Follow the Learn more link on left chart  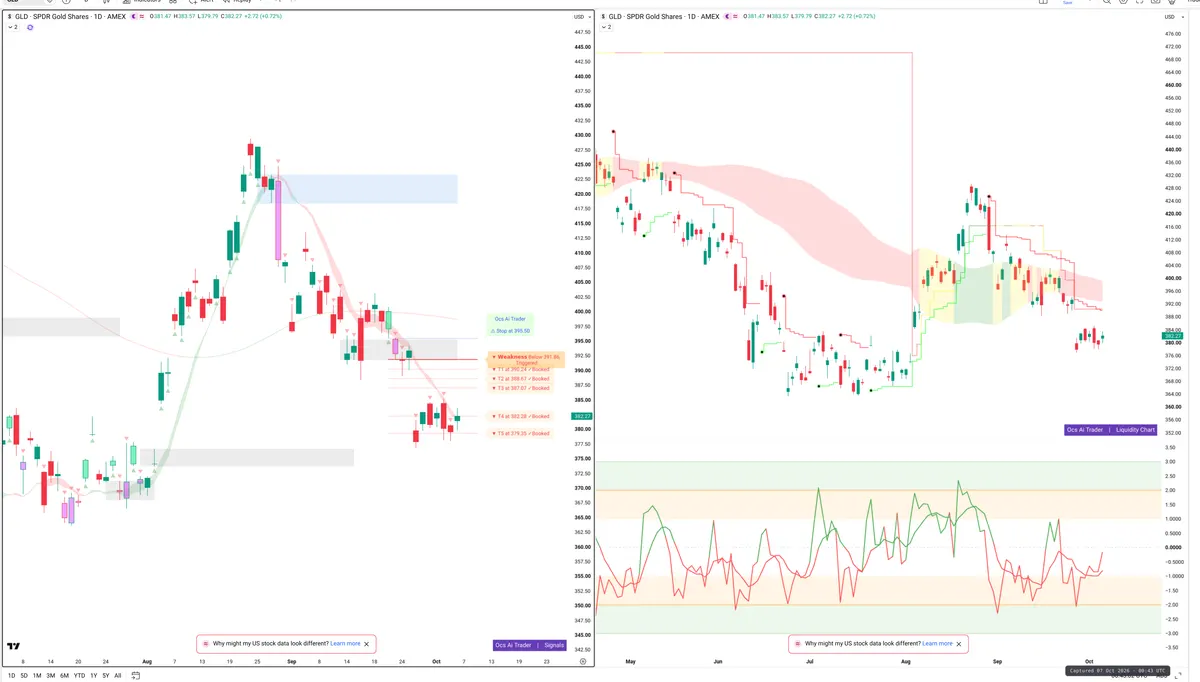coord(345,644)
